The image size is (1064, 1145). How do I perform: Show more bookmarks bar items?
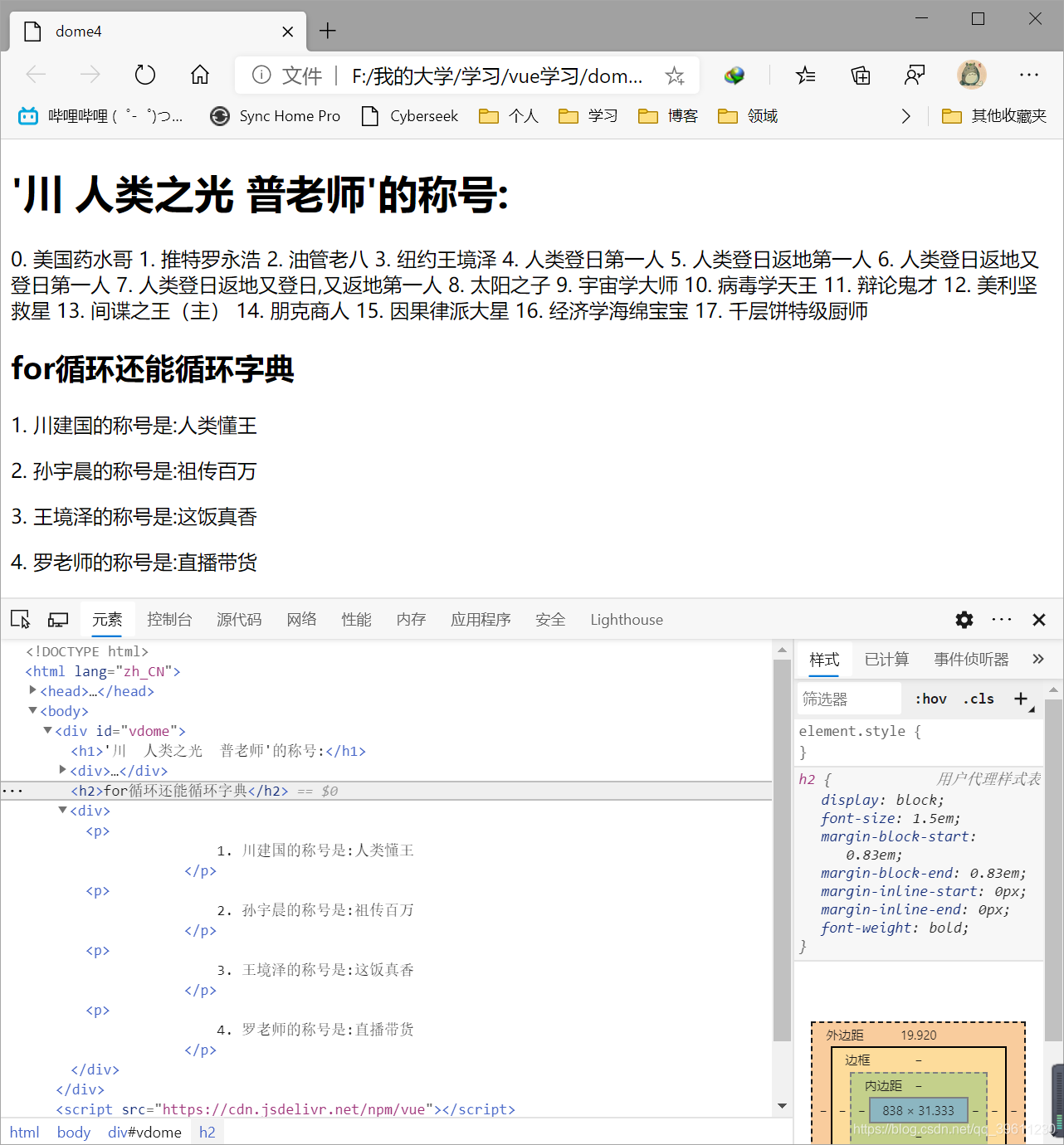click(905, 116)
